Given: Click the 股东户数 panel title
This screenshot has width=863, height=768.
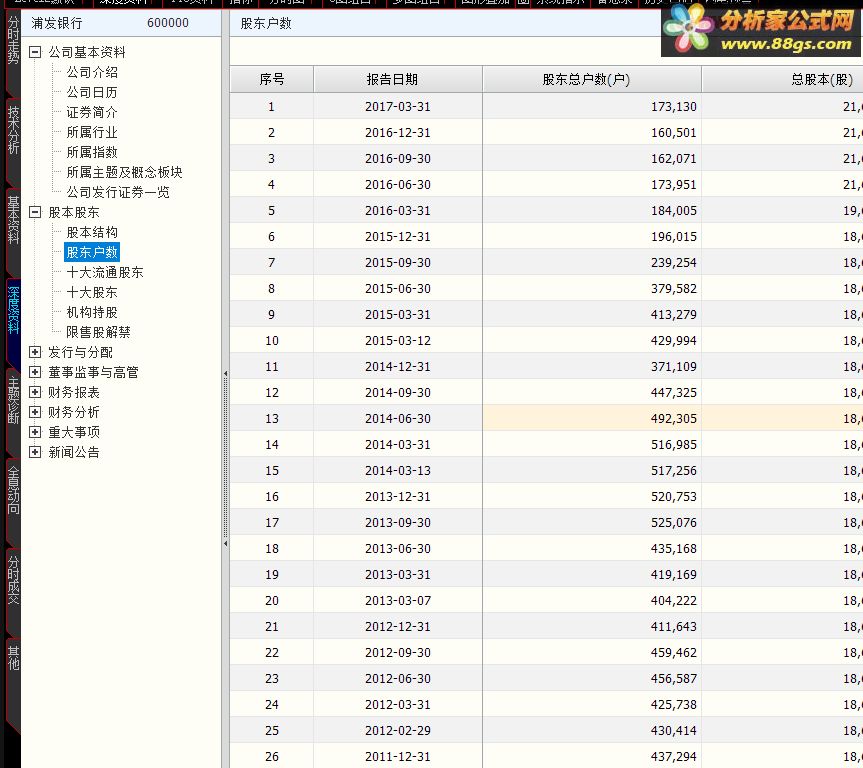Looking at the screenshot, I should [x=266, y=23].
